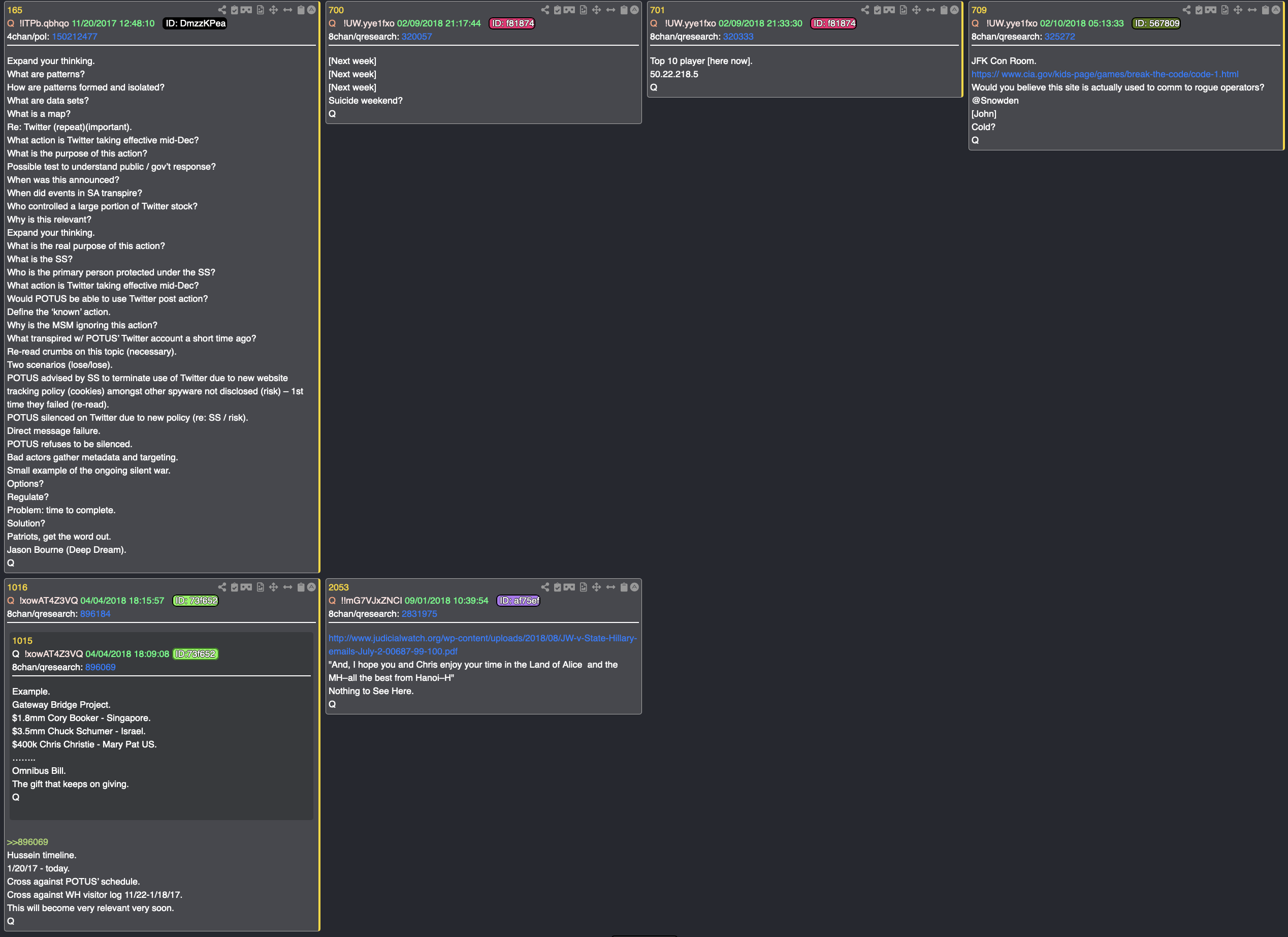This screenshot has height=937, width=1288.
Task: Click the ID: f81874 badge on post 700
Action: [512, 23]
